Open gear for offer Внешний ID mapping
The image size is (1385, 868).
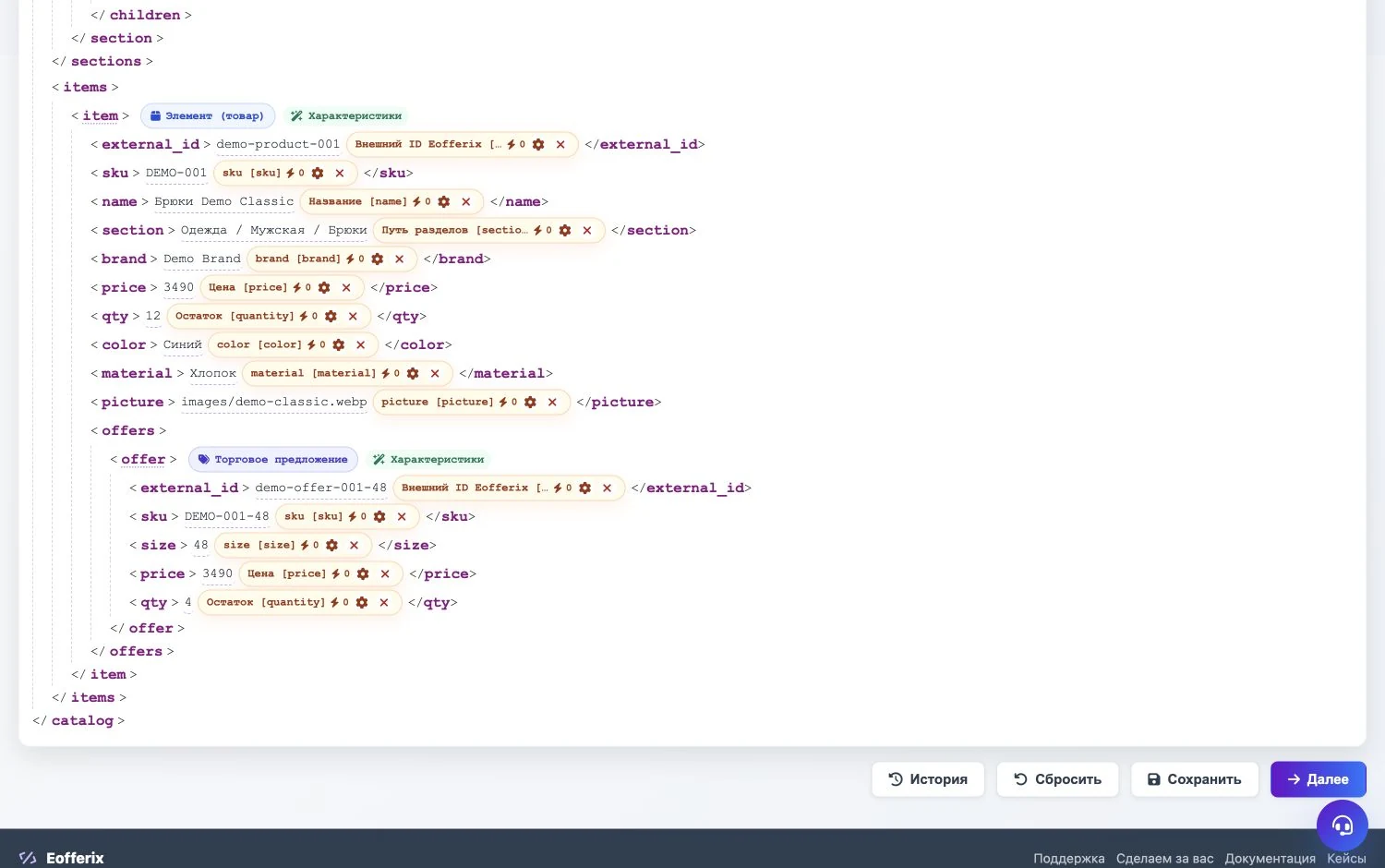point(584,488)
